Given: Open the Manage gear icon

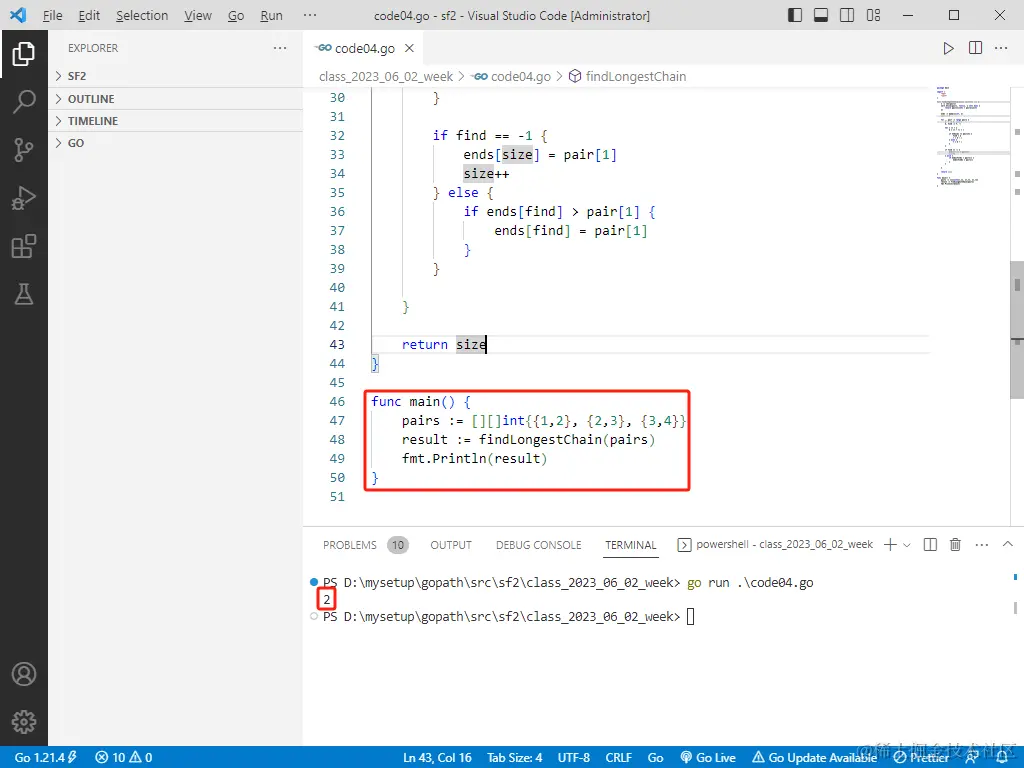Looking at the screenshot, I should tap(24, 722).
